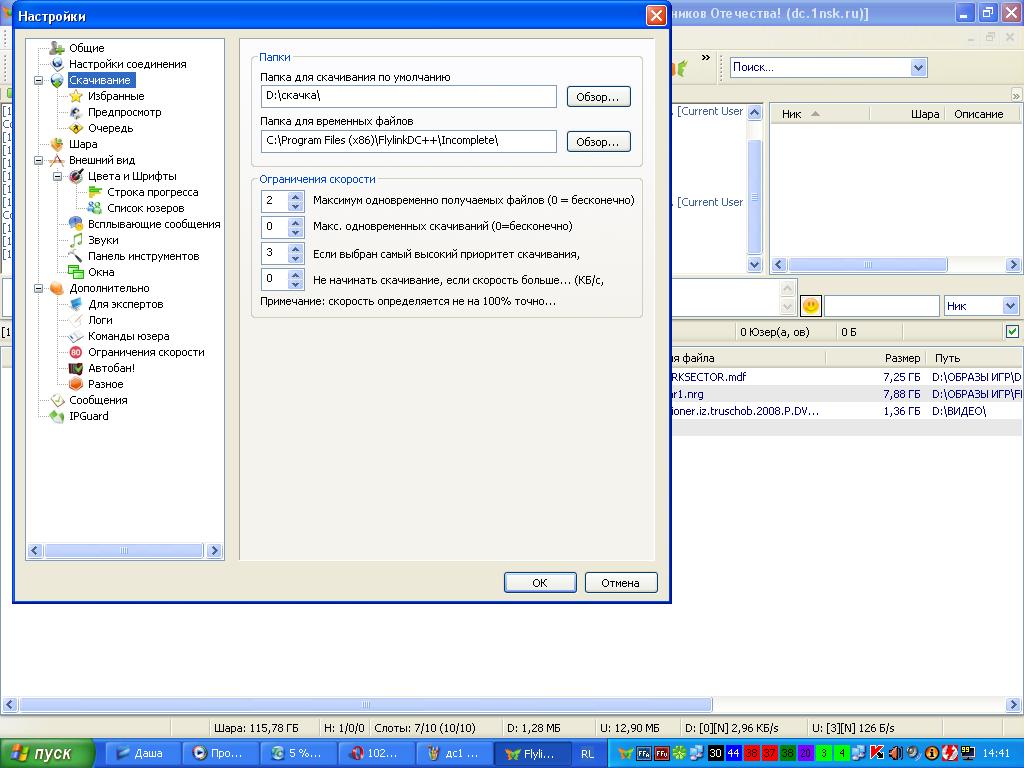This screenshot has height=768, width=1024.
Task: Click the Звуки music note icon
Action: click(76, 240)
